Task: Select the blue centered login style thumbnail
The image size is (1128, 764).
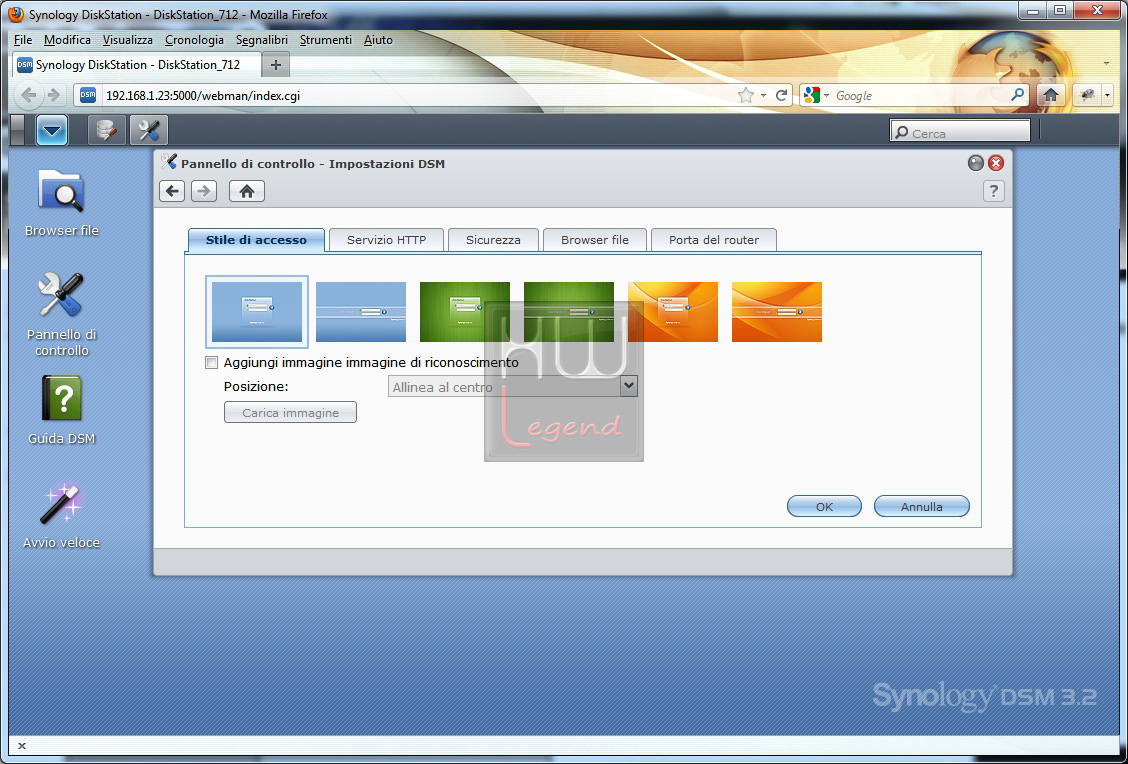Action: pyautogui.click(x=257, y=311)
